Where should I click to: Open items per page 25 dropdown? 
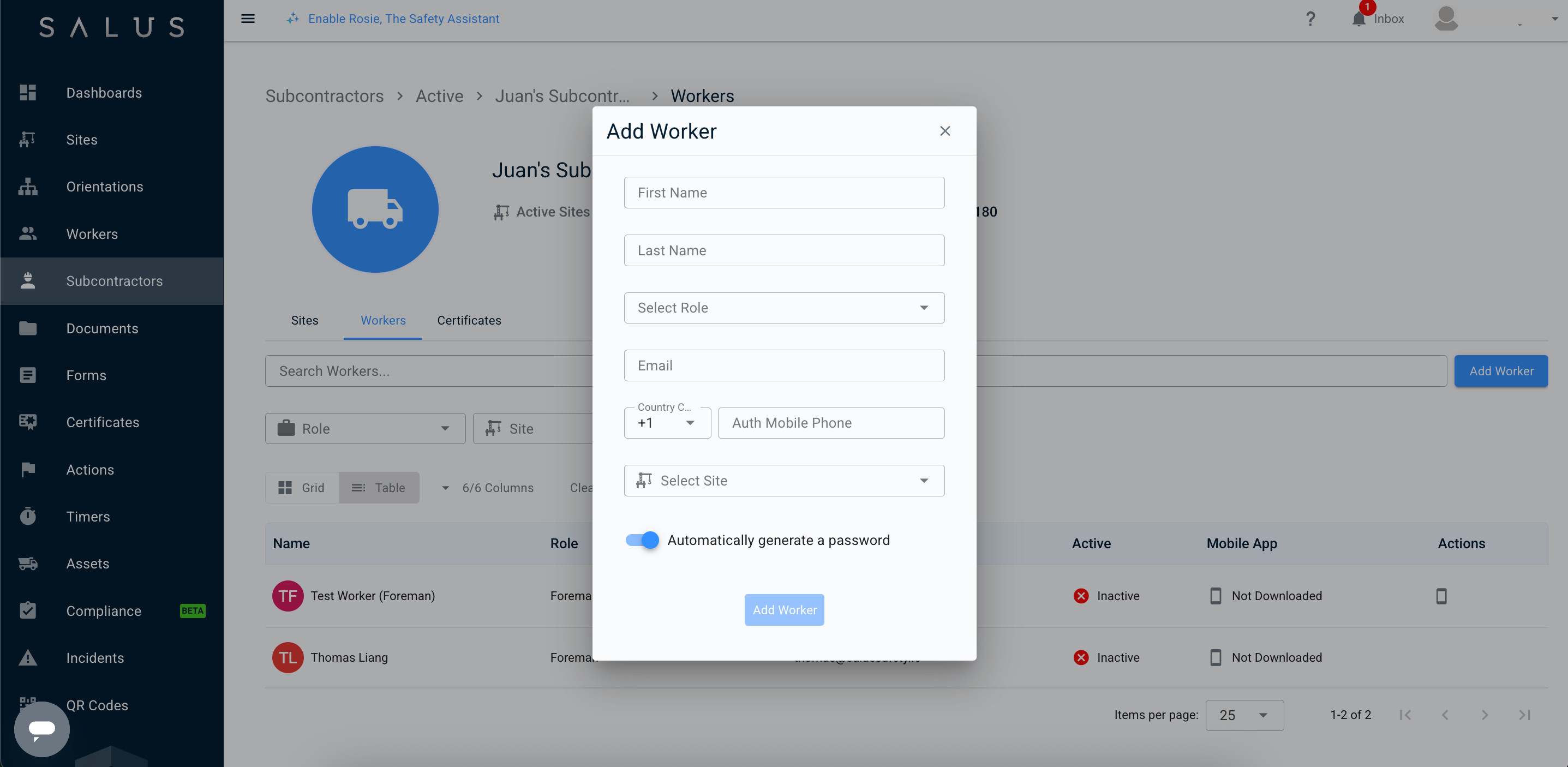point(1244,715)
